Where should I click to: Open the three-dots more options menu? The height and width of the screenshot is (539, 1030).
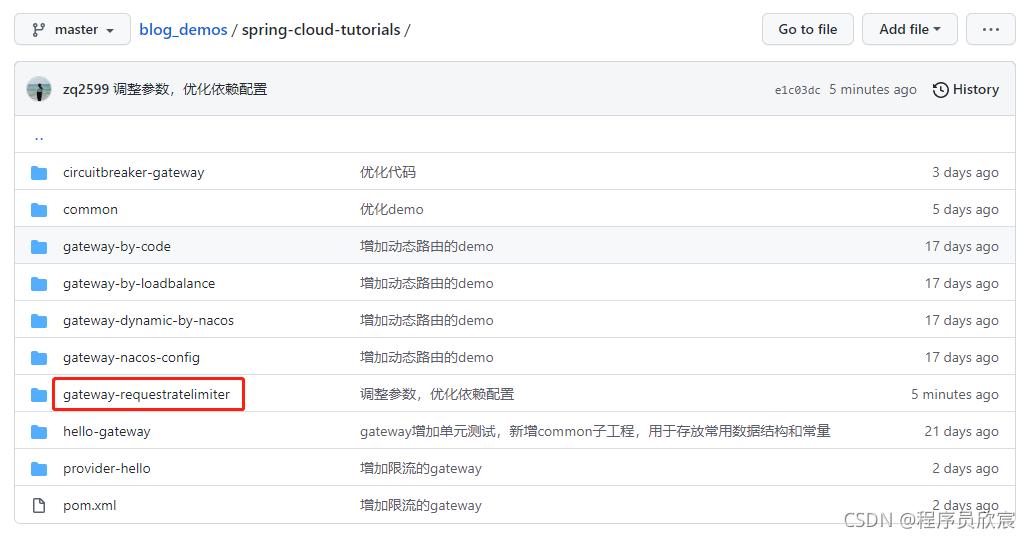pos(991,29)
